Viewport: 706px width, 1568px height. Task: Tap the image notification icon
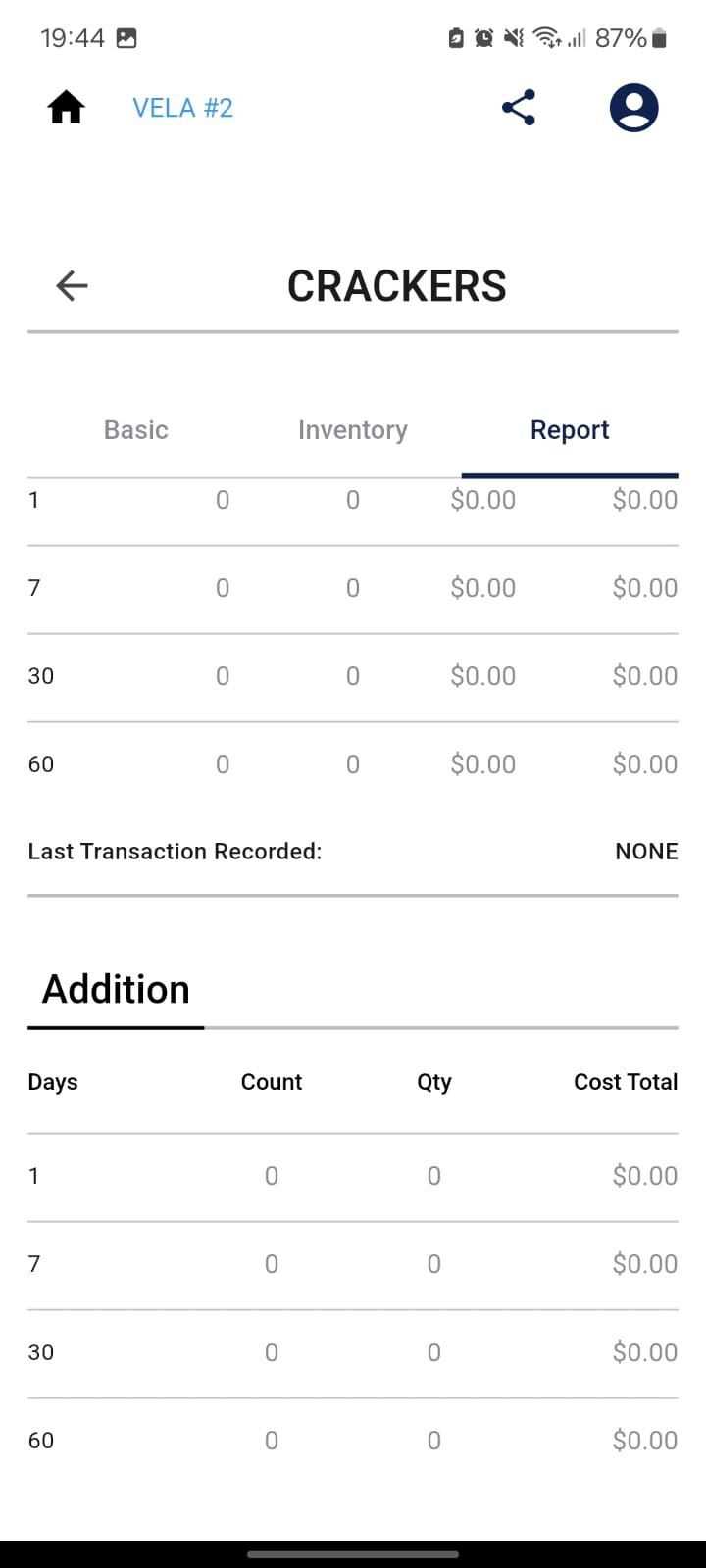point(126,38)
